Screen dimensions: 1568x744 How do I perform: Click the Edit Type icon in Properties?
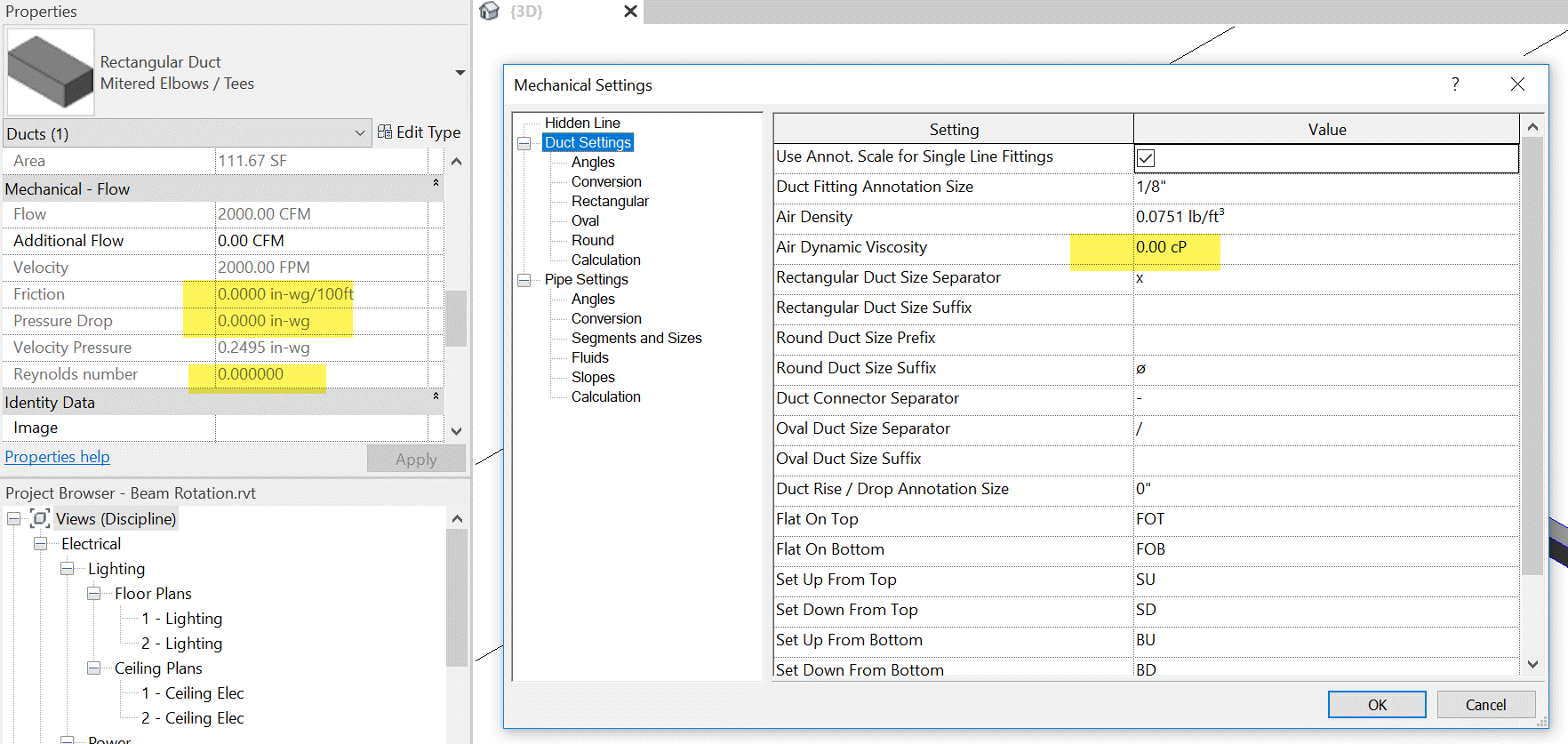385,132
